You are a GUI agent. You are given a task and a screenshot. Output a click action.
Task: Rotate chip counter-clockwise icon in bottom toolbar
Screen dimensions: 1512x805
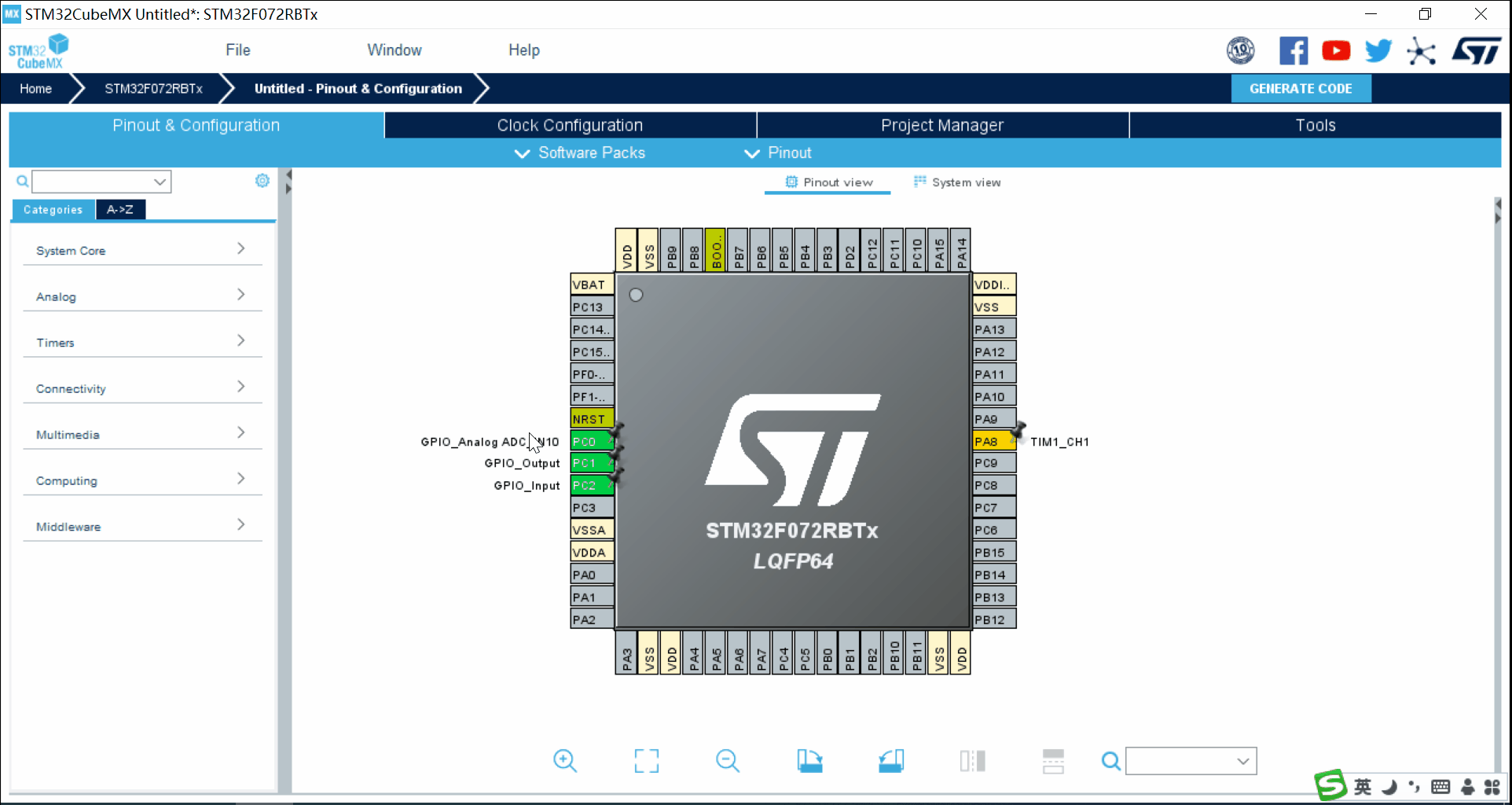pyautogui.click(x=891, y=760)
